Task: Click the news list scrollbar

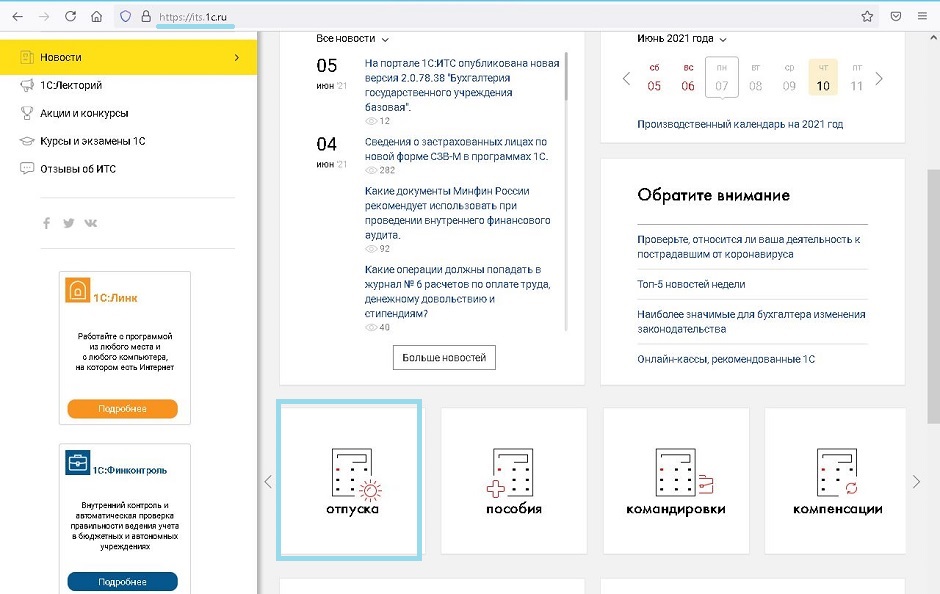Action: pyautogui.click(x=566, y=78)
